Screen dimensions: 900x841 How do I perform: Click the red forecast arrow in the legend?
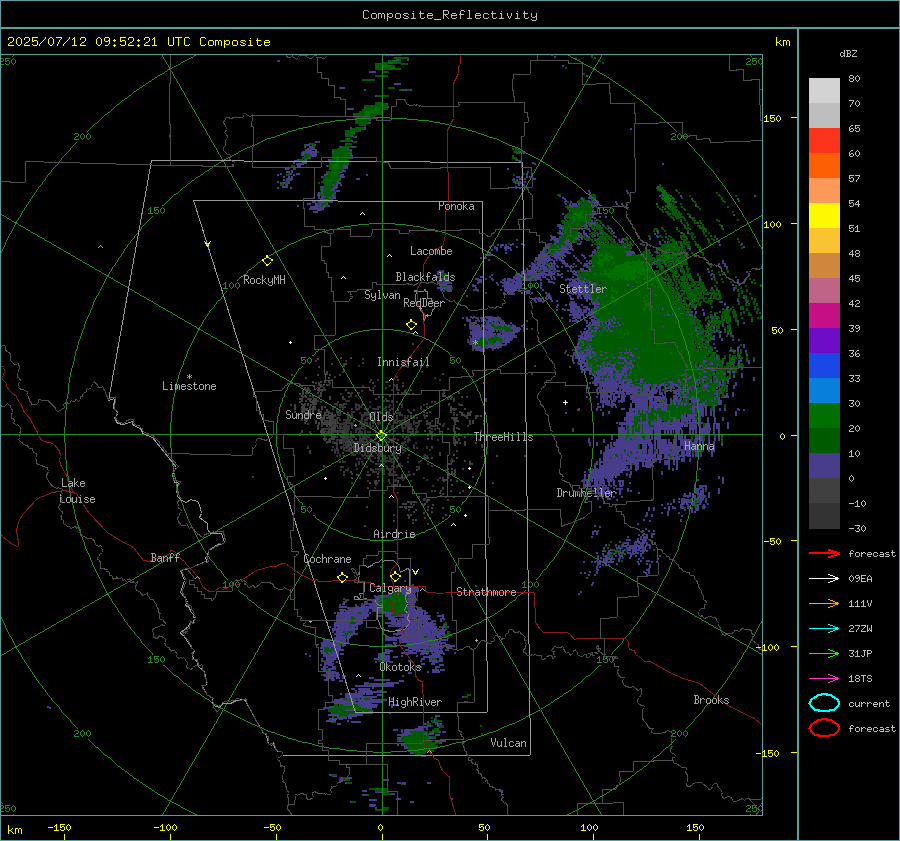tap(824, 553)
